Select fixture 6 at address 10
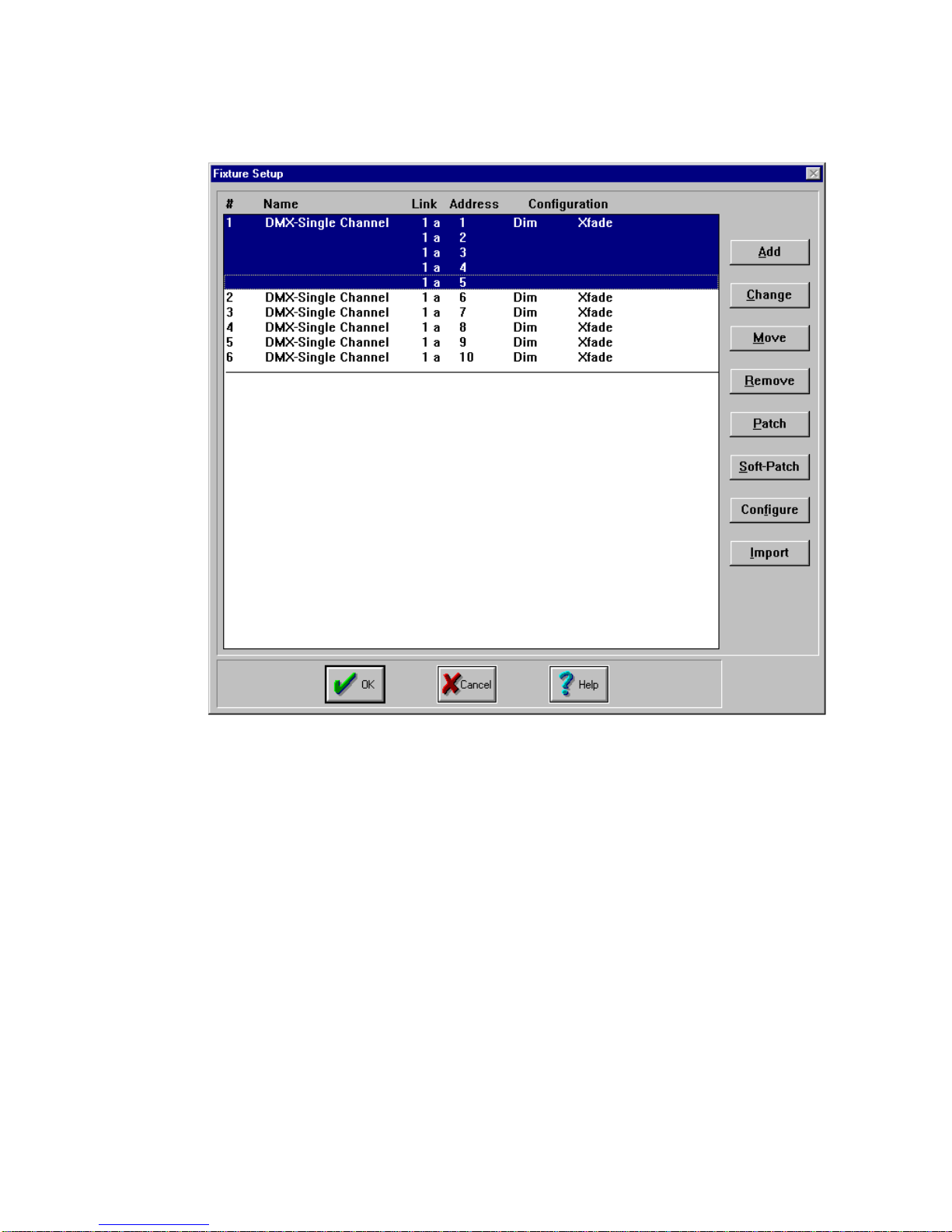This screenshot has width=952, height=1232. click(x=471, y=358)
